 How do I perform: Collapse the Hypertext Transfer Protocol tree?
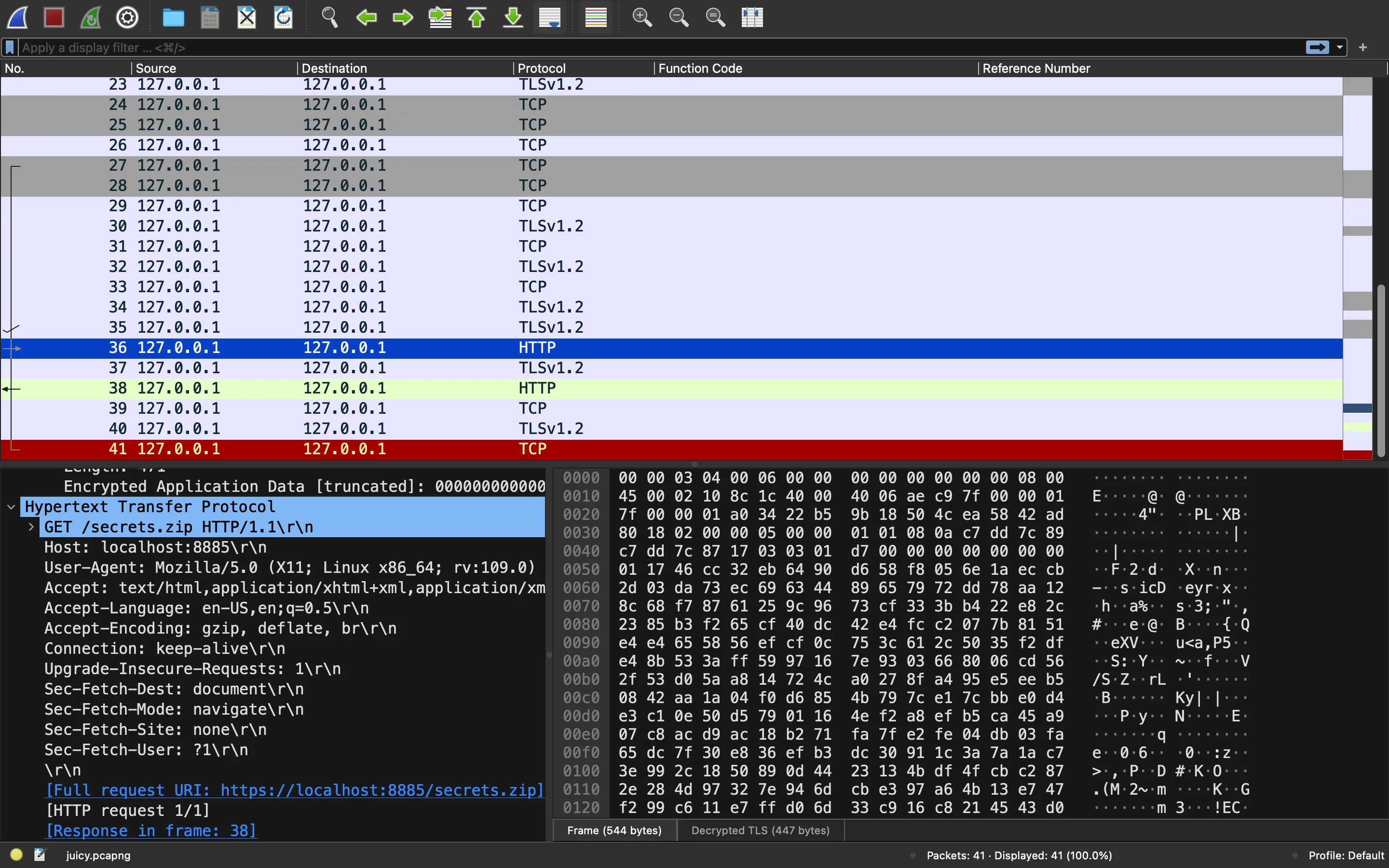point(11,507)
